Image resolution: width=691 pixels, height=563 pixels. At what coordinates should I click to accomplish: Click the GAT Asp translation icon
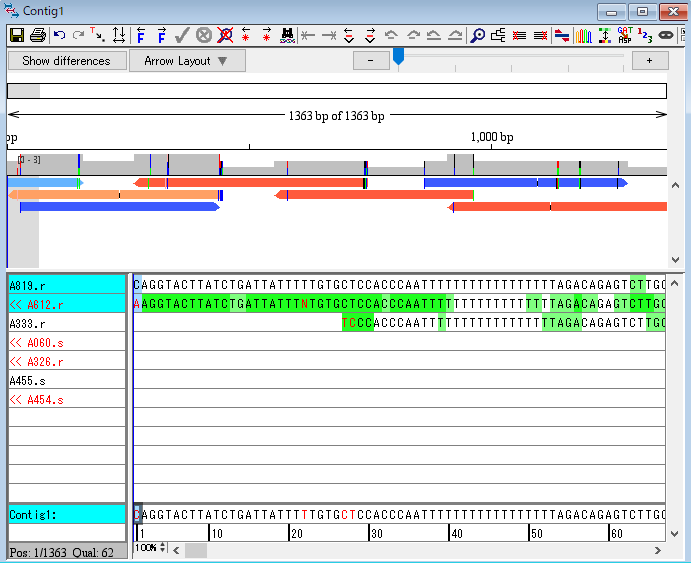[x=625, y=35]
